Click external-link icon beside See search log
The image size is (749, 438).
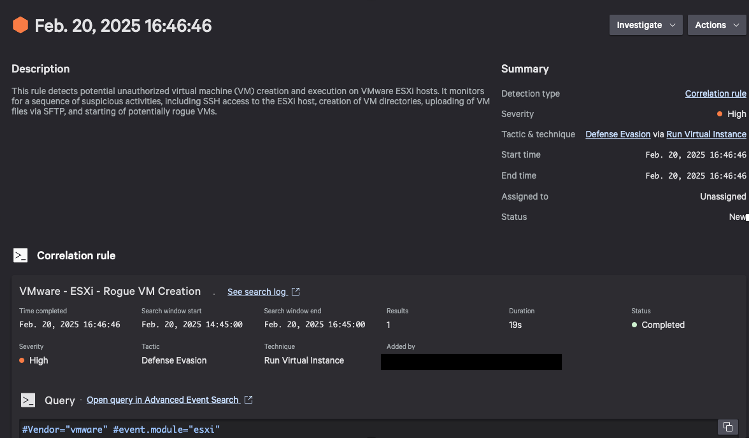click(296, 292)
